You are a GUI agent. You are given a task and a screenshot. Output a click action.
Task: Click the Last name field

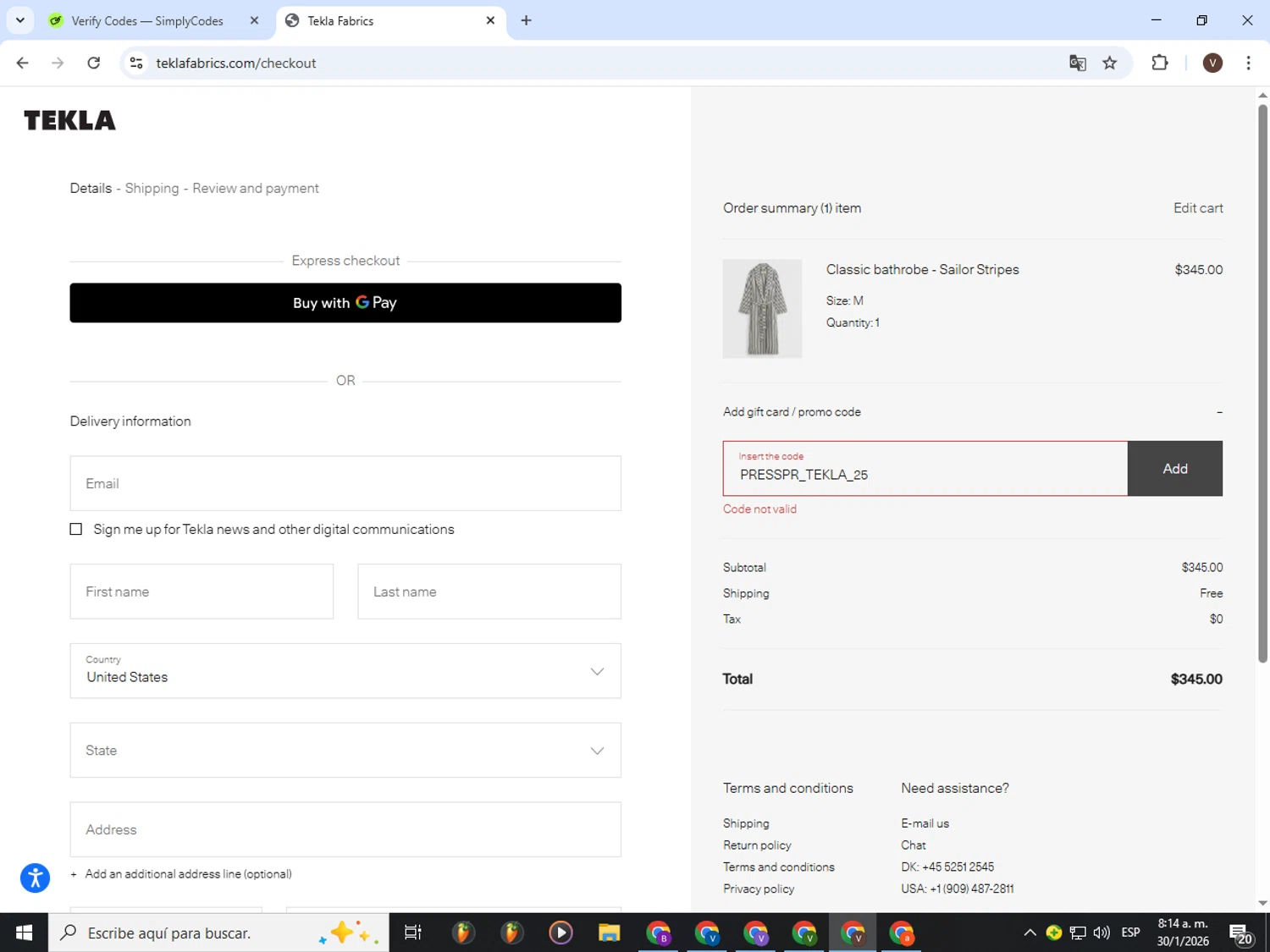pos(489,592)
